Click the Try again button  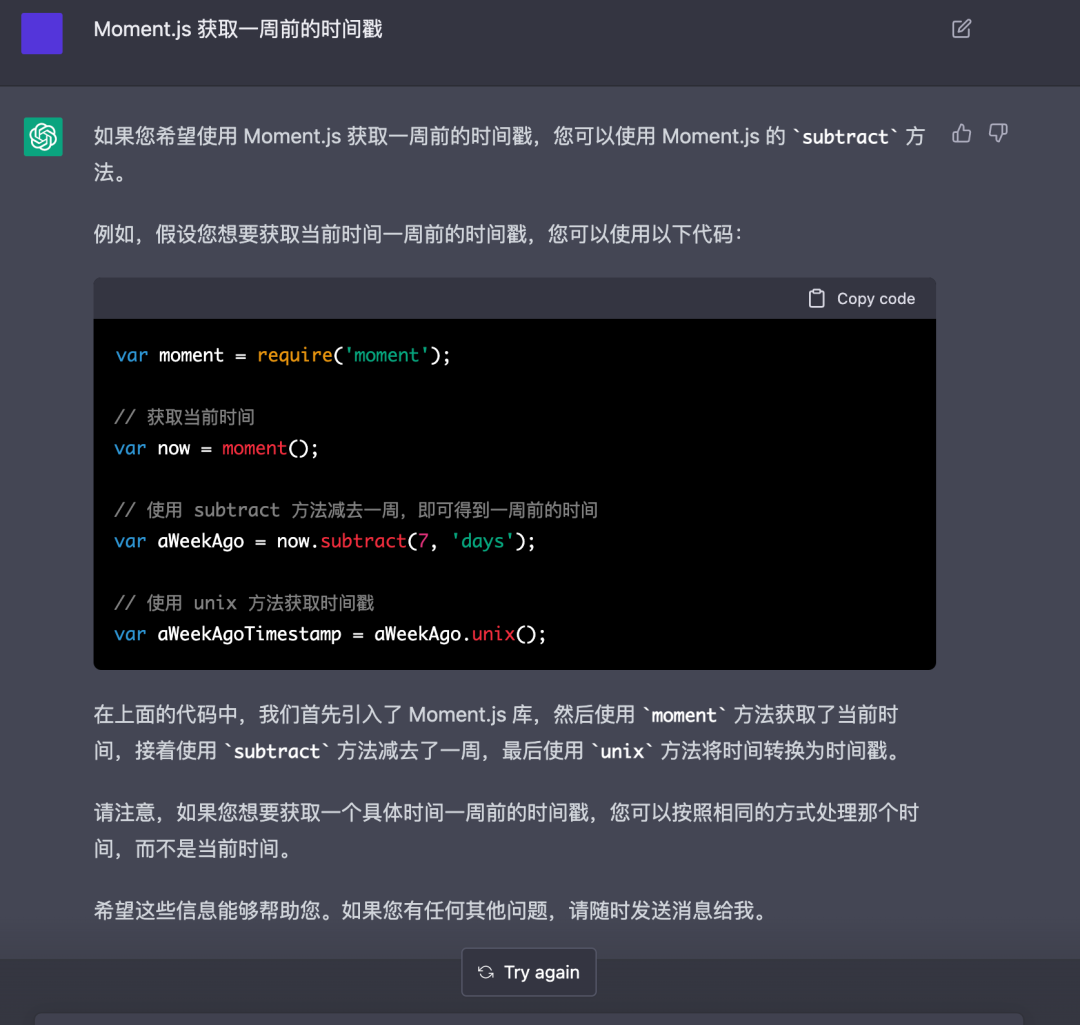(528, 972)
